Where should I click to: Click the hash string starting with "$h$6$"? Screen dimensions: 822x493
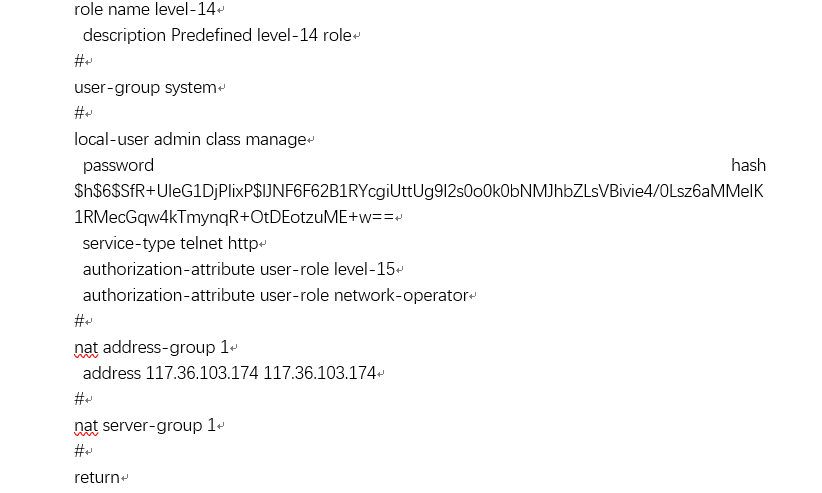coord(418,192)
